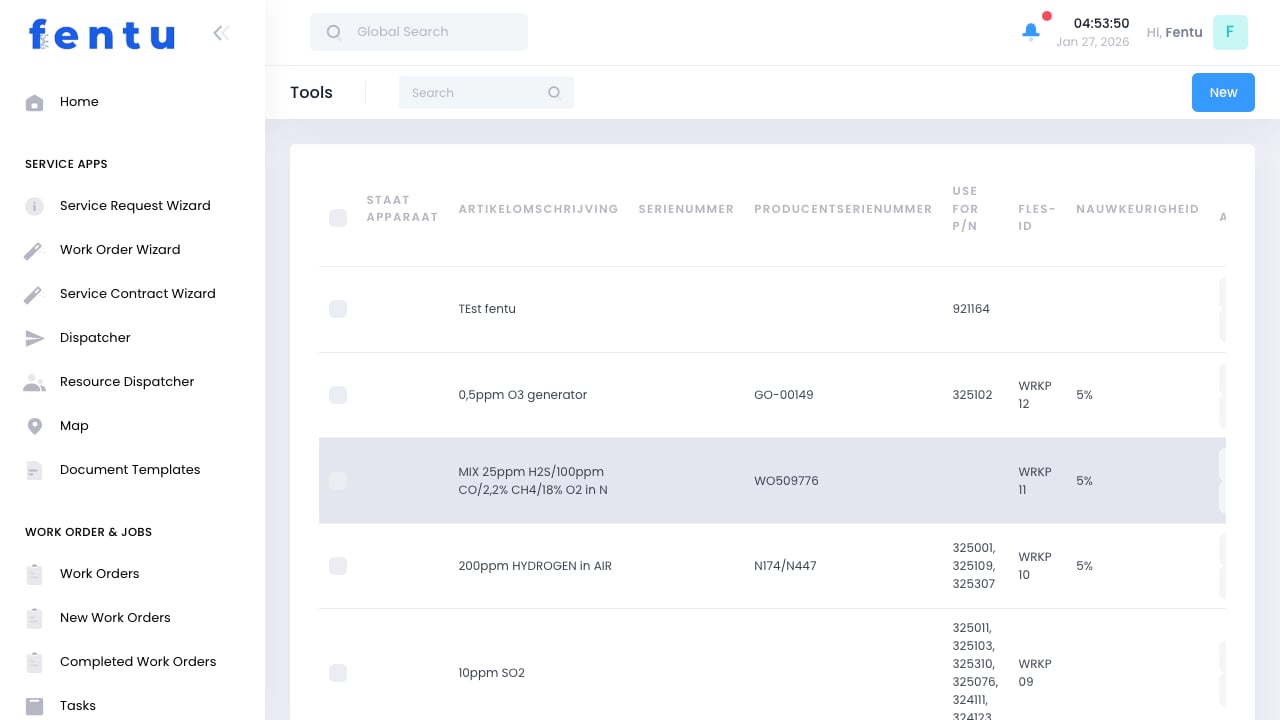
Task: Go to Dispatcher
Action: click(95, 338)
